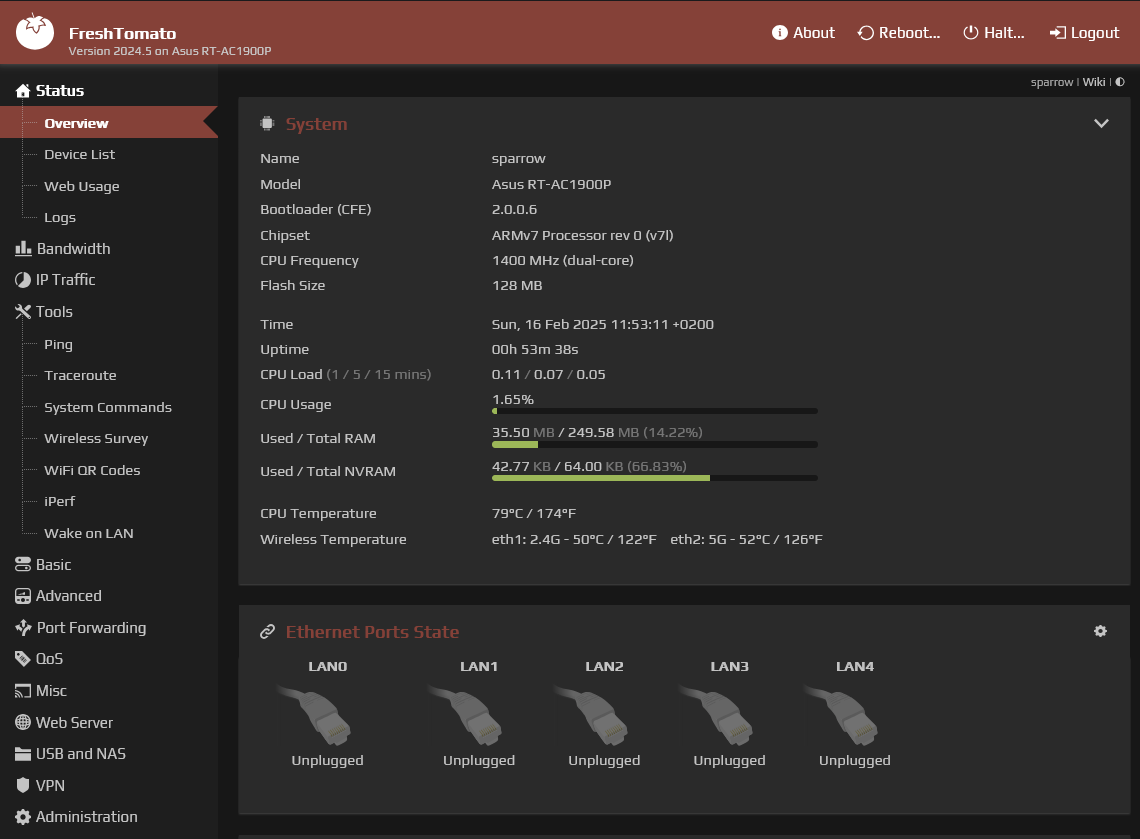The width and height of the screenshot is (1140, 839).
Task: Click the LAN4 ethernet port icon
Action: click(841, 715)
